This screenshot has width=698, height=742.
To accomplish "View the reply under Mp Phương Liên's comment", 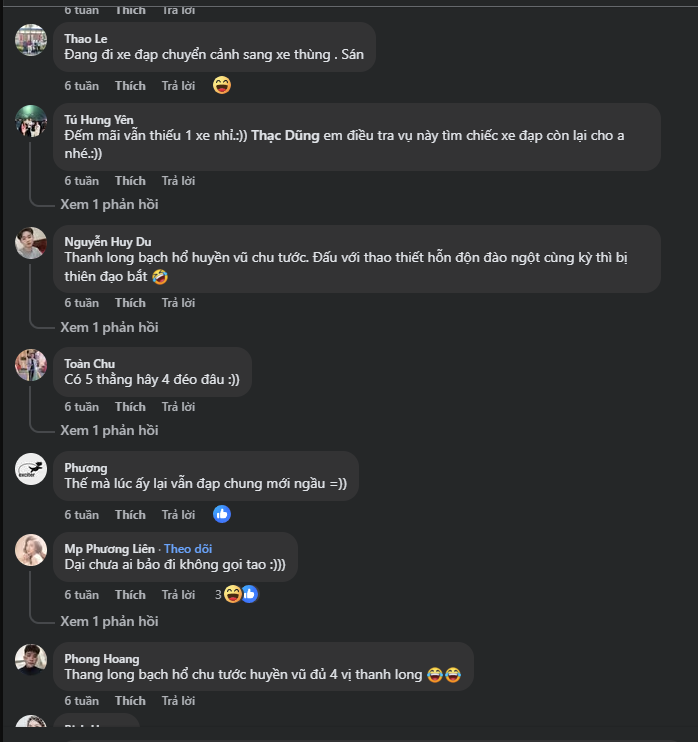I will [x=109, y=621].
